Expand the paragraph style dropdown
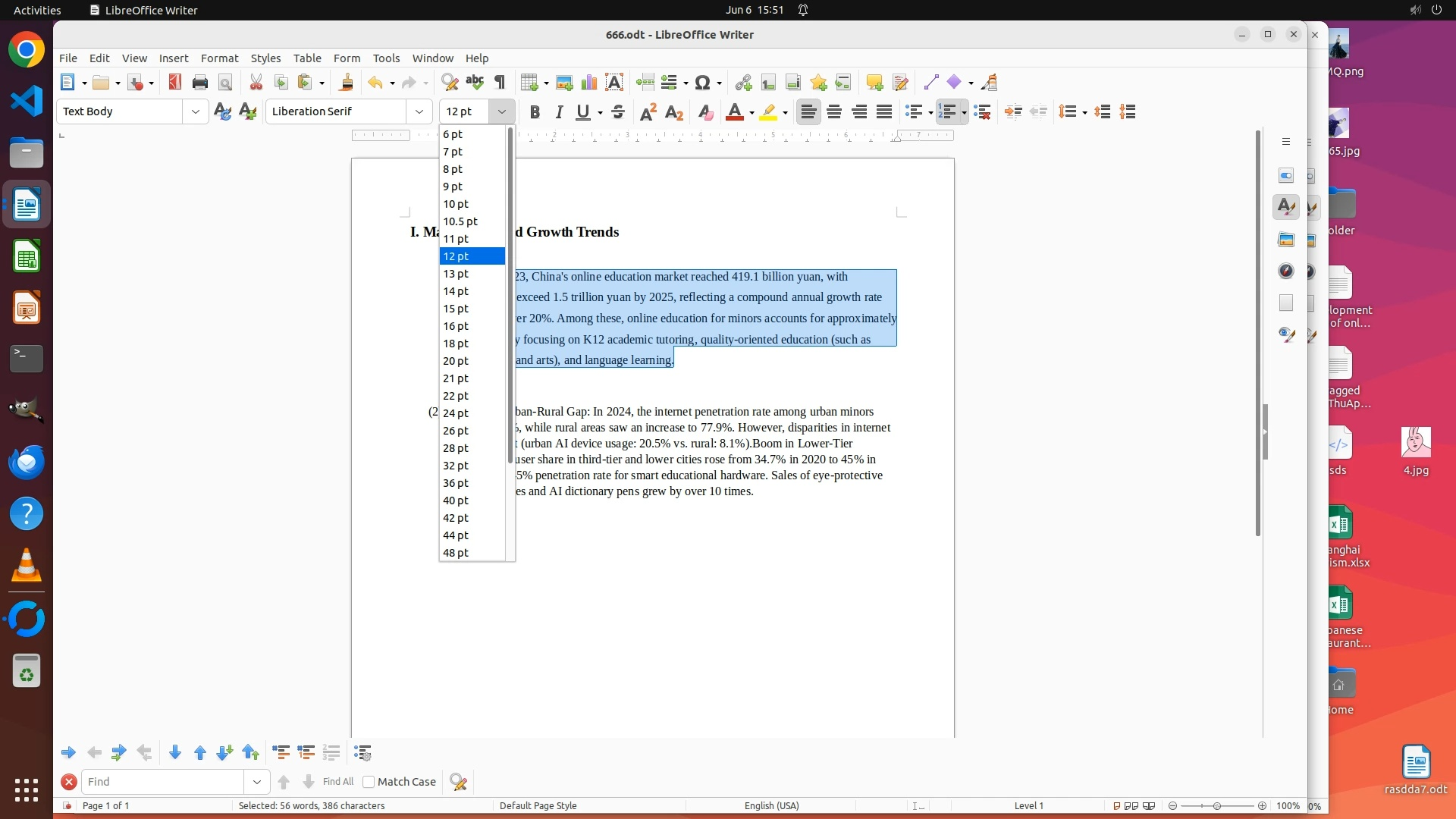Image resolution: width=1456 pixels, height=819 pixels. 196,111
